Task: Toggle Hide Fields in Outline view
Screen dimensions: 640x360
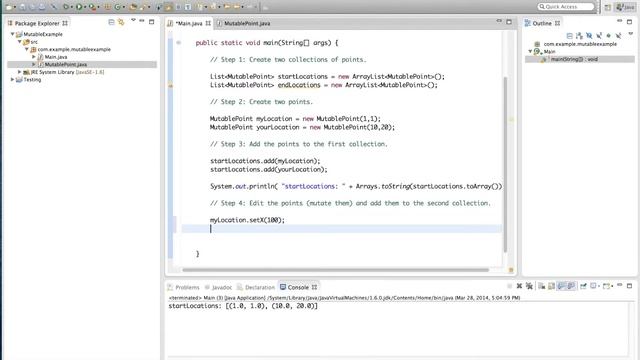Action: [x=589, y=36]
